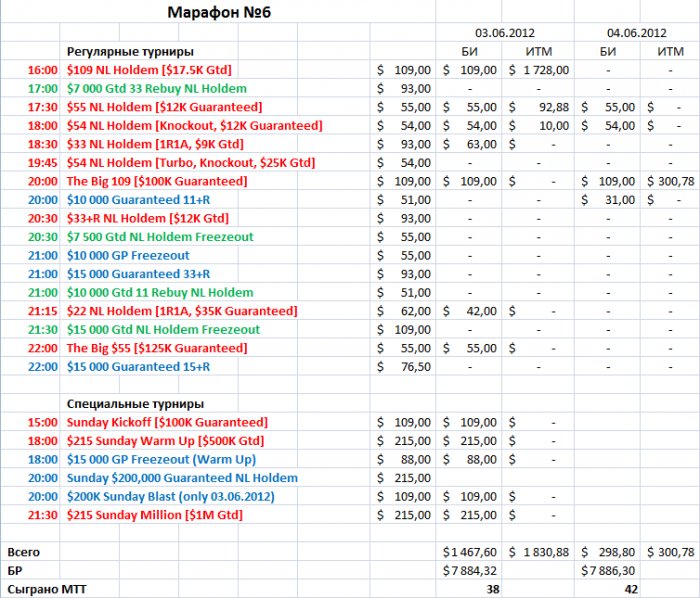Click the БР row label

tap(15, 571)
